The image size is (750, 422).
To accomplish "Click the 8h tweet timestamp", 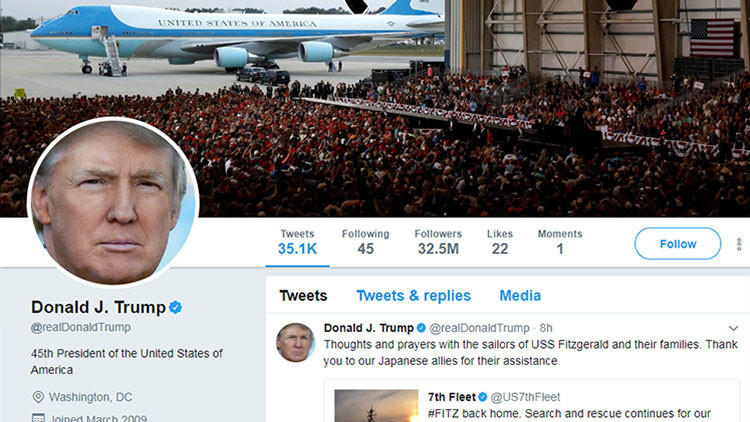I will 546,328.
